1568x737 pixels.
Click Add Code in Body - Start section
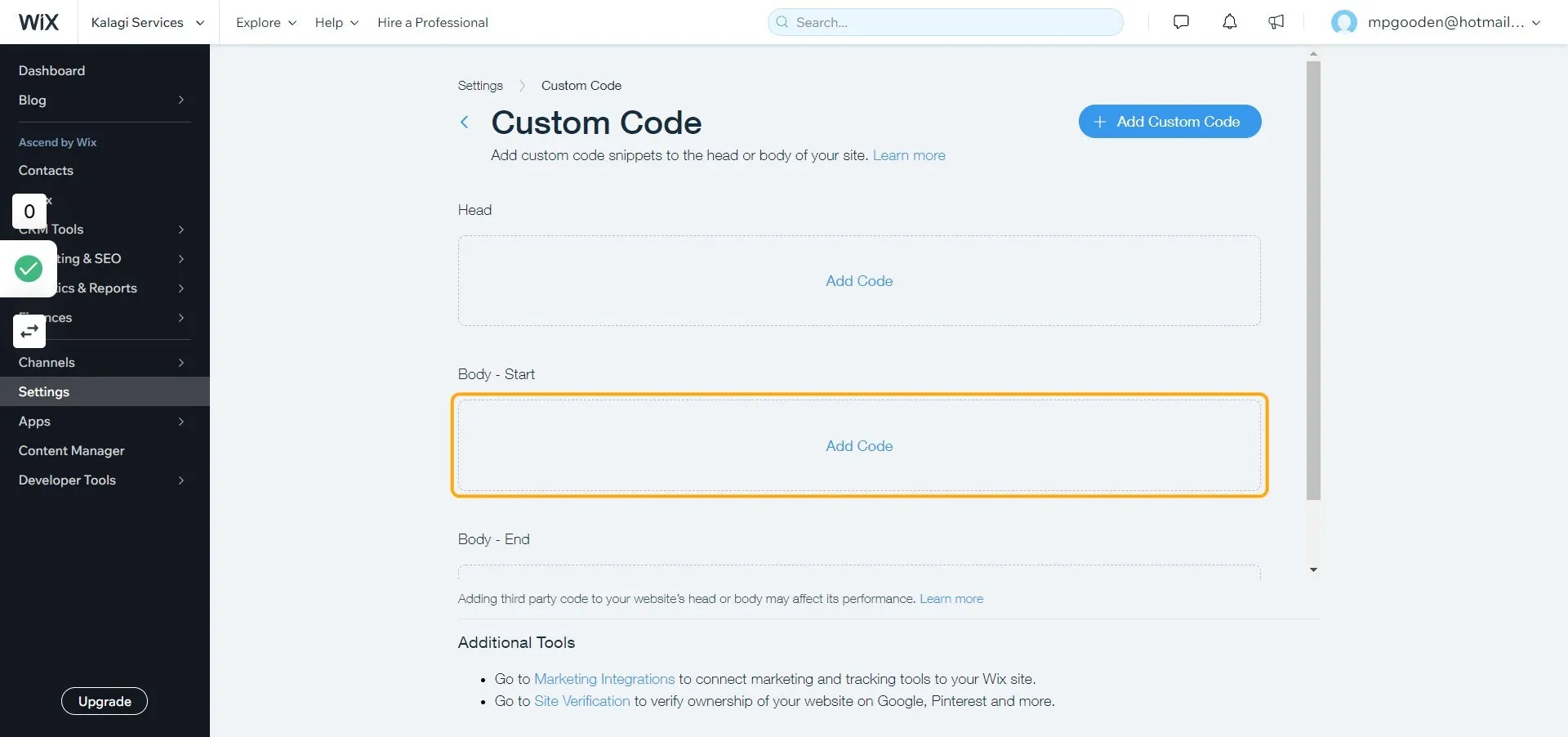(x=859, y=446)
